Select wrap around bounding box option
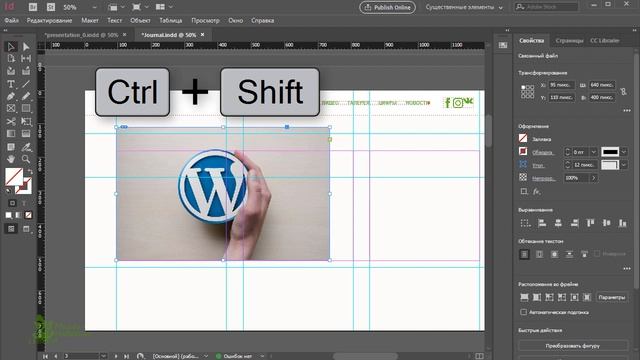640x360 pixels. [539, 254]
